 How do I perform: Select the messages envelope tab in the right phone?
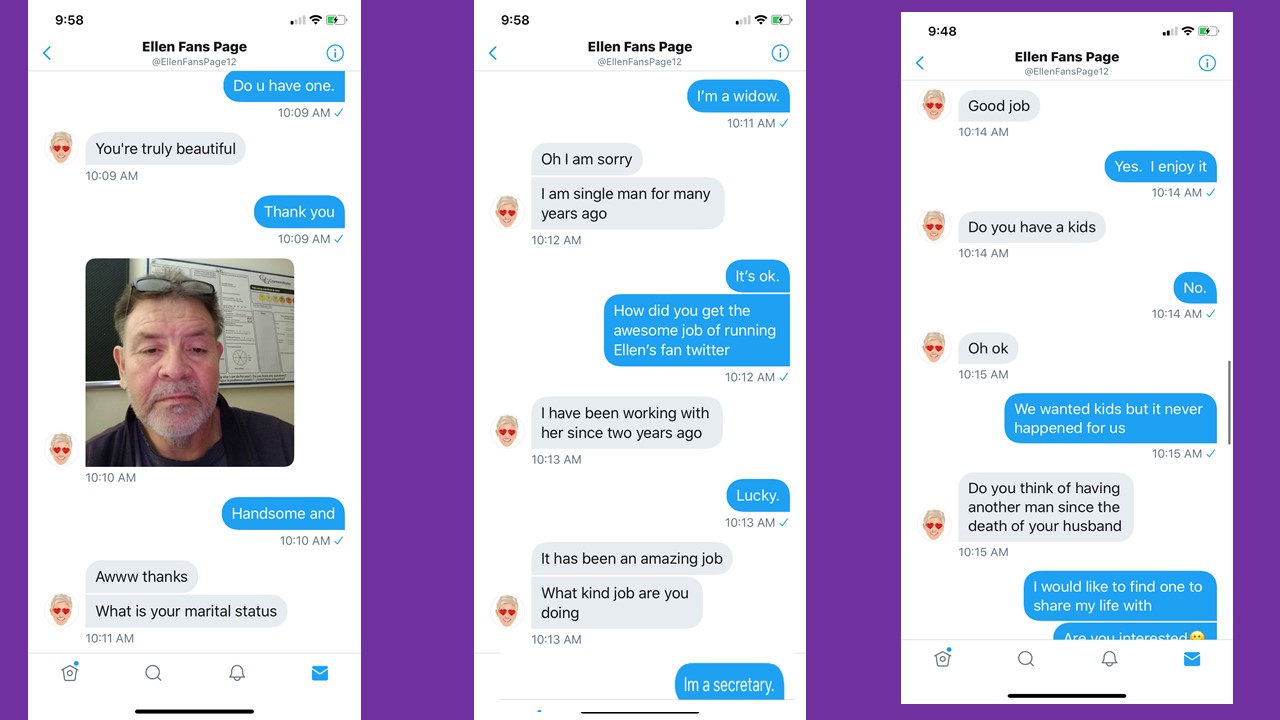point(1192,659)
